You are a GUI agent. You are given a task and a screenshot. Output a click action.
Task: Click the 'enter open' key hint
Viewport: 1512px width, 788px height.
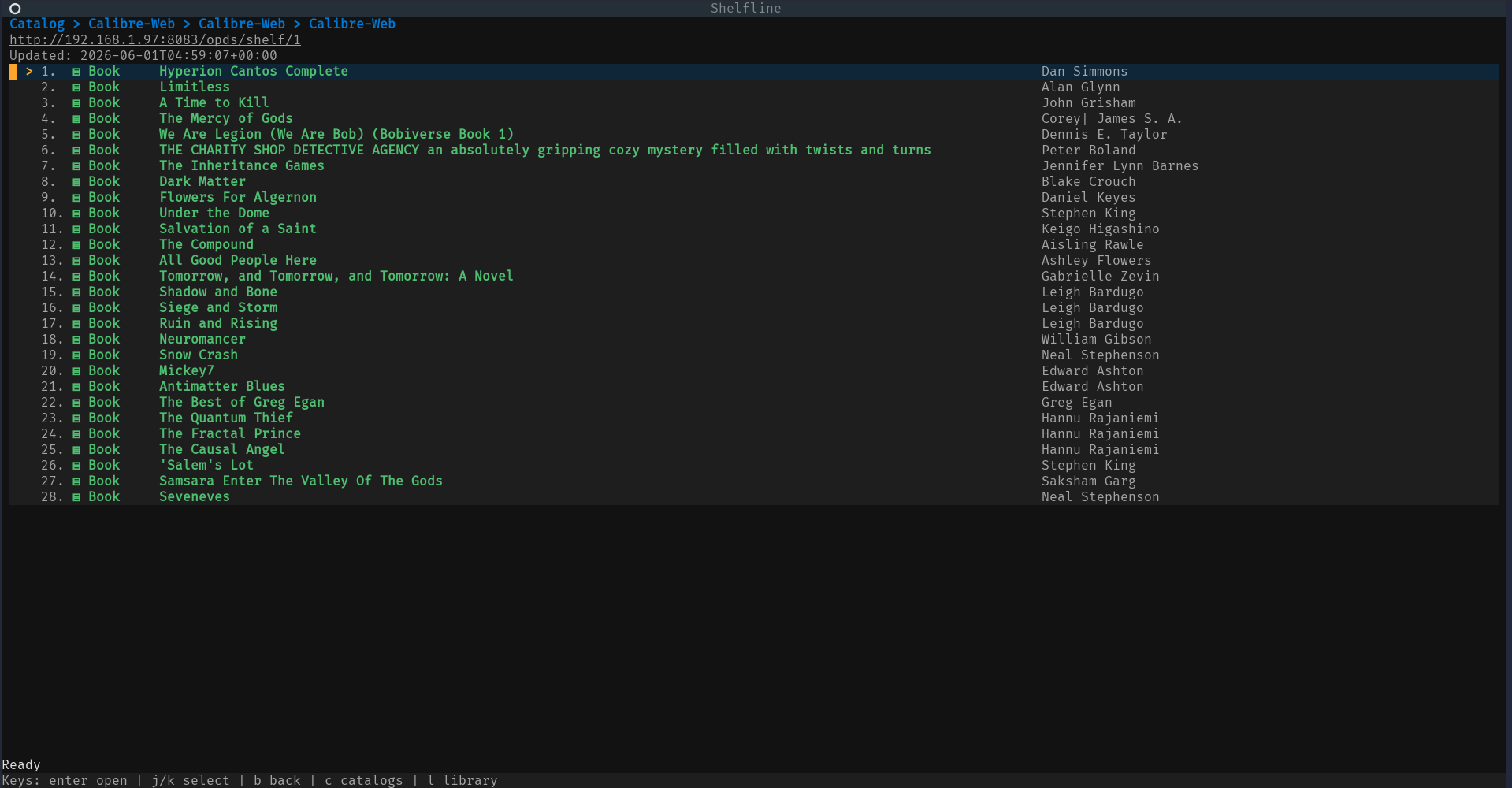click(x=88, y=780)
